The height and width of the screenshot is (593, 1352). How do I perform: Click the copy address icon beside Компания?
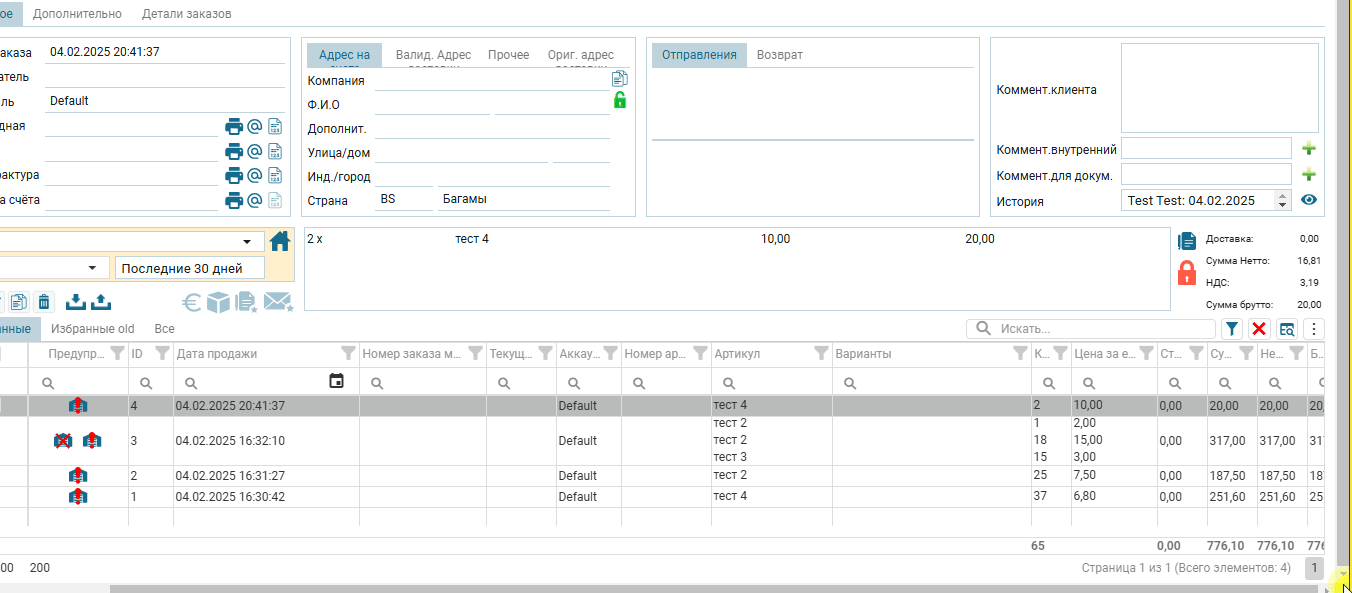tap(620, 79)
